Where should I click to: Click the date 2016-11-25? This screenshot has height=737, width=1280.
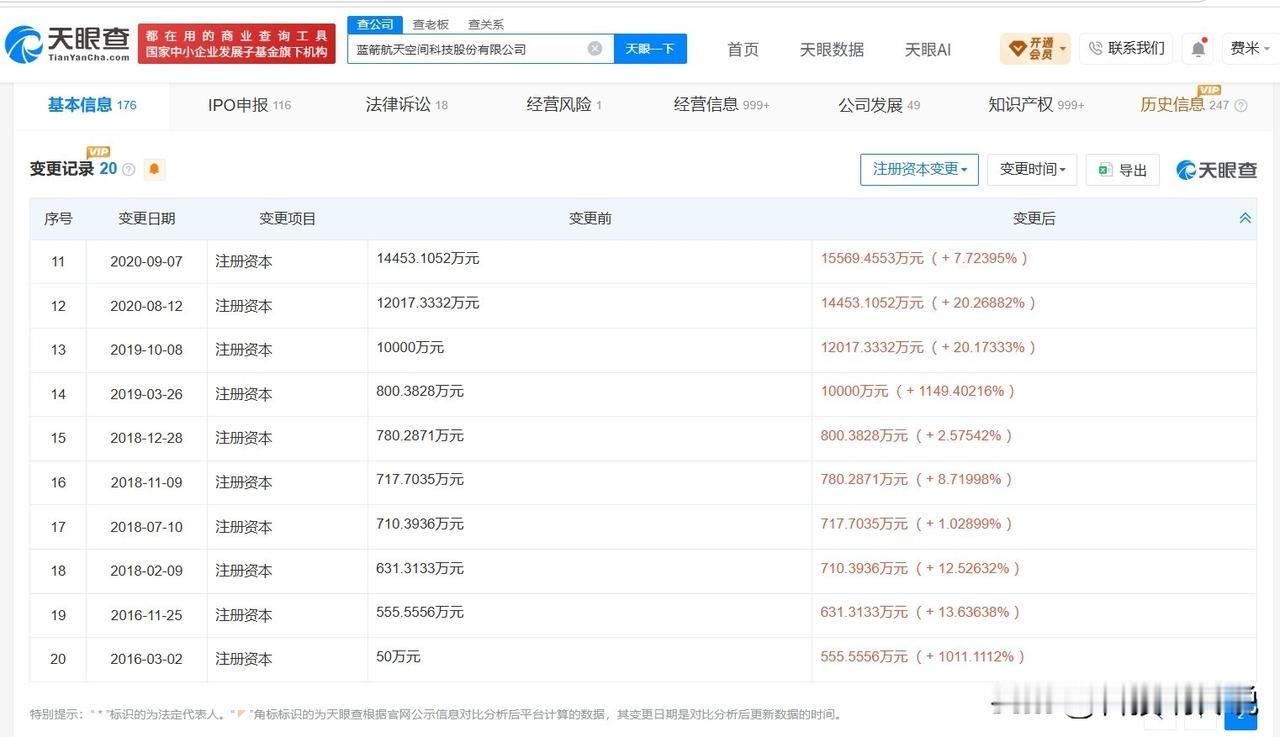click(x=147, y=615)
